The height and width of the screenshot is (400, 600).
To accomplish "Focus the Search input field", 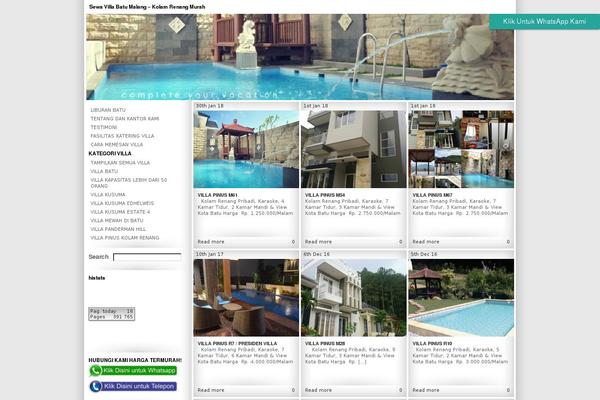I will click(x=147, y=257).
